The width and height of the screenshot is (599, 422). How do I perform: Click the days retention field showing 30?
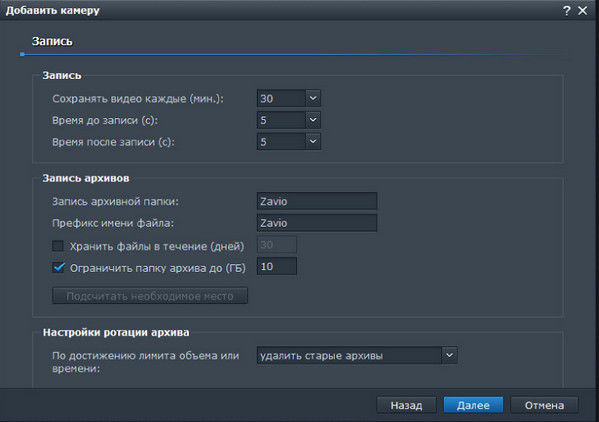point(277,244)
